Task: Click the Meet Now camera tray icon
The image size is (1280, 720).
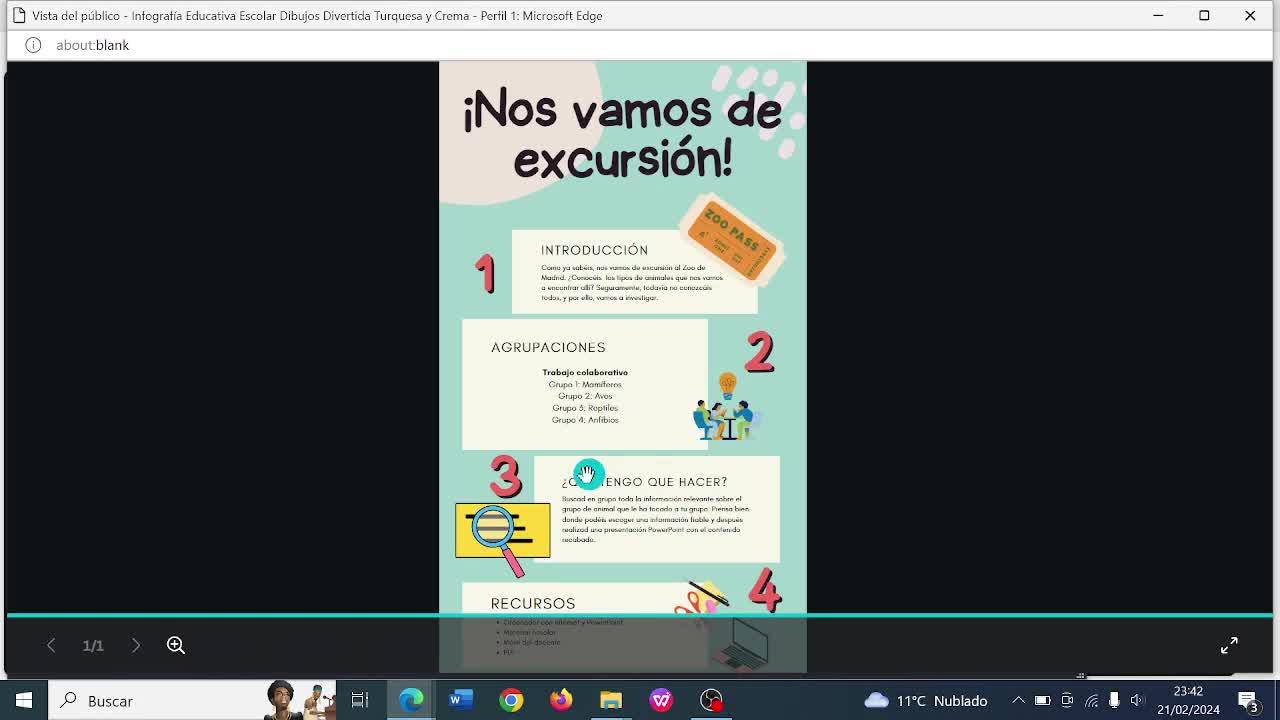Action: pyautogui.click(x=1067, y=700)
